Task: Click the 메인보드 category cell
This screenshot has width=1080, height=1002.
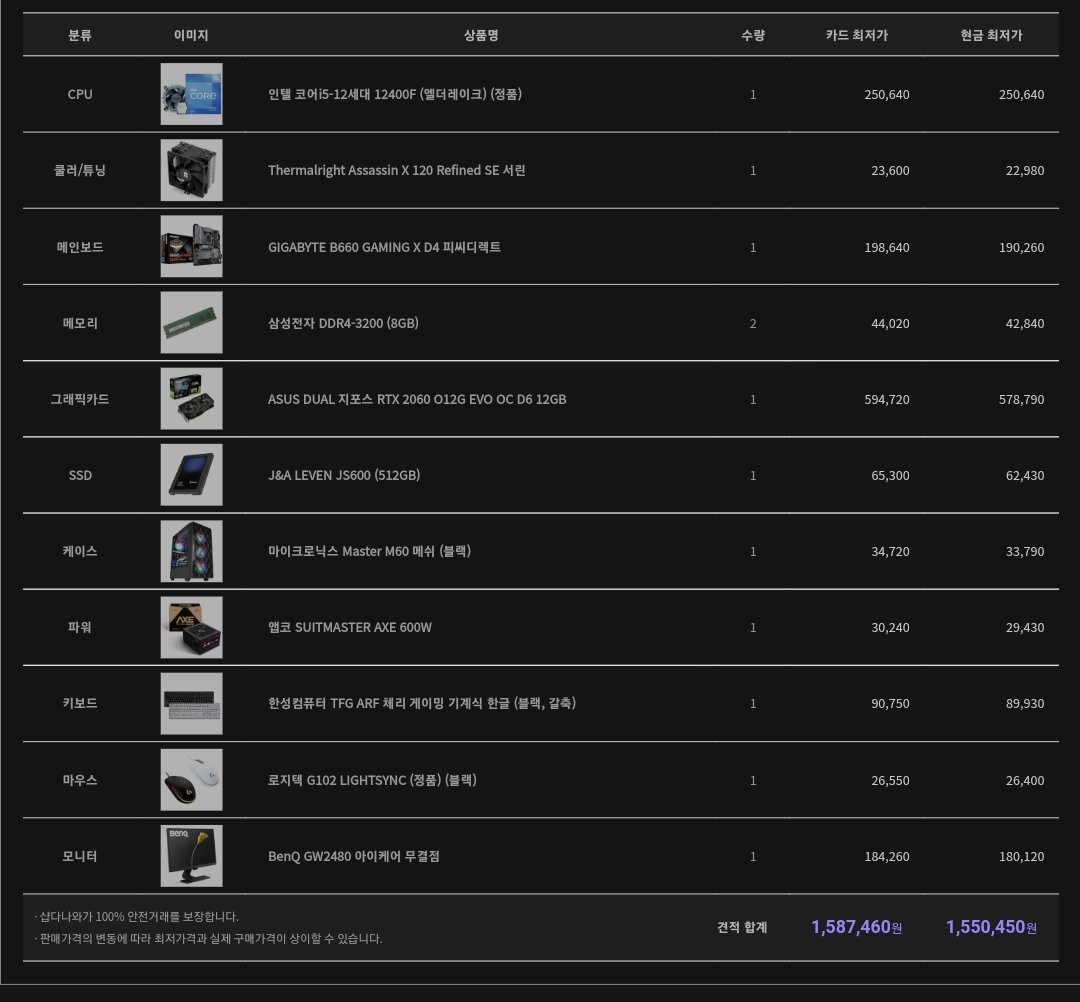Action: pyautogui.click(x=80, y=247)
